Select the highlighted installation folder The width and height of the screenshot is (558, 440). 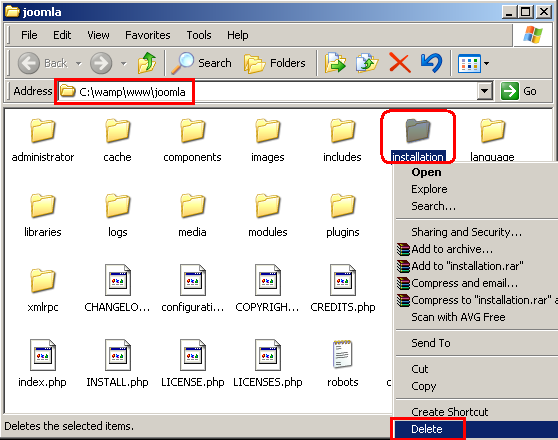point(418,140)
